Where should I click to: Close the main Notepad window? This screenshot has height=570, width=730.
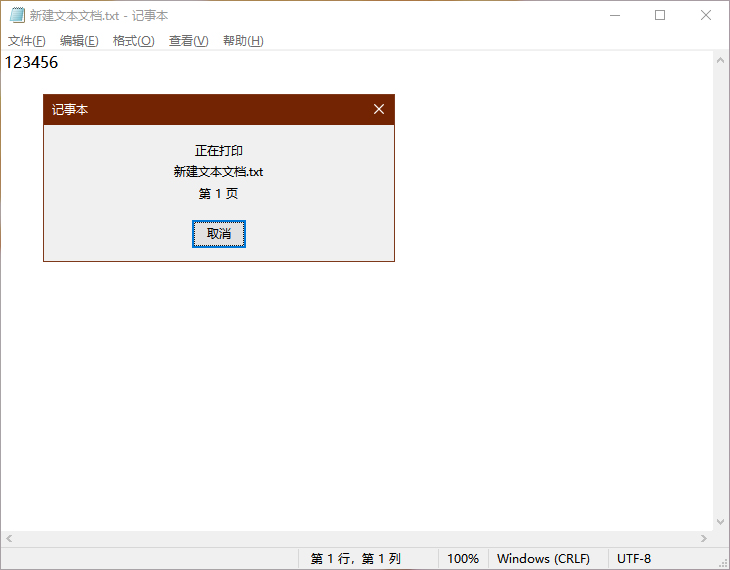pyautogui.click(x=706, y=15)
